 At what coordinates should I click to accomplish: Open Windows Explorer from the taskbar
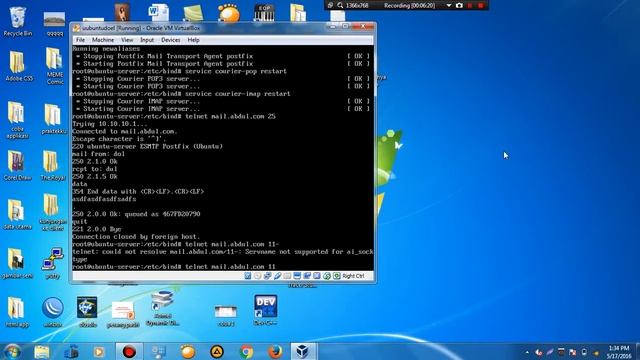click(42, 351)
